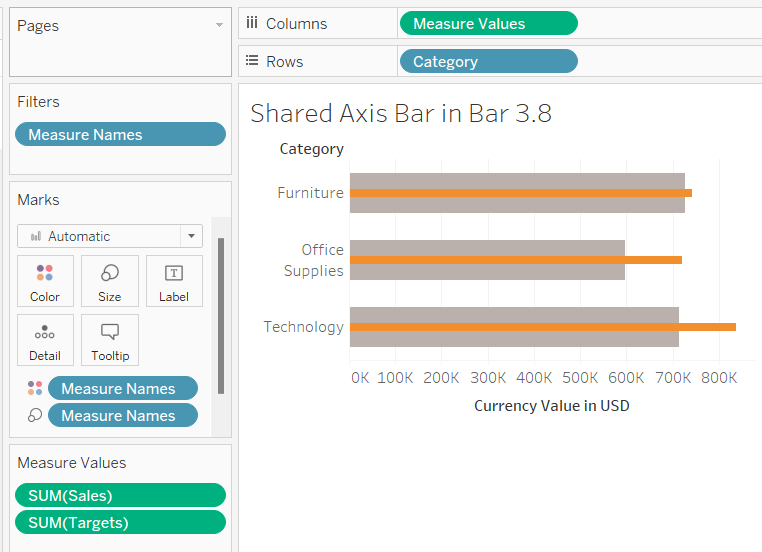This screenshot has width=762, height=552.
Task: Click the chart title Shared Axis Bar
Action: 401,113
